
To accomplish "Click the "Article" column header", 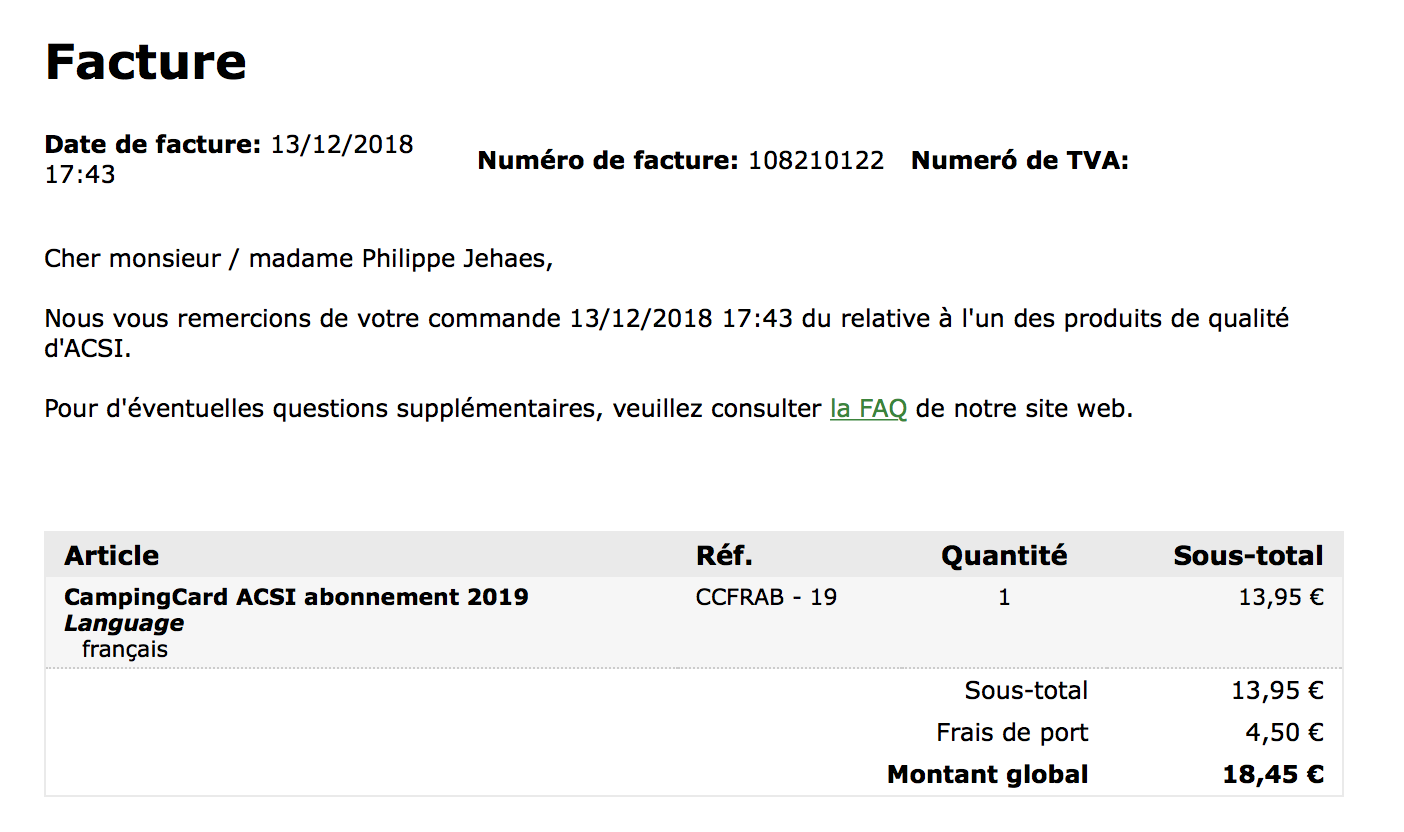I will point(111,556).
